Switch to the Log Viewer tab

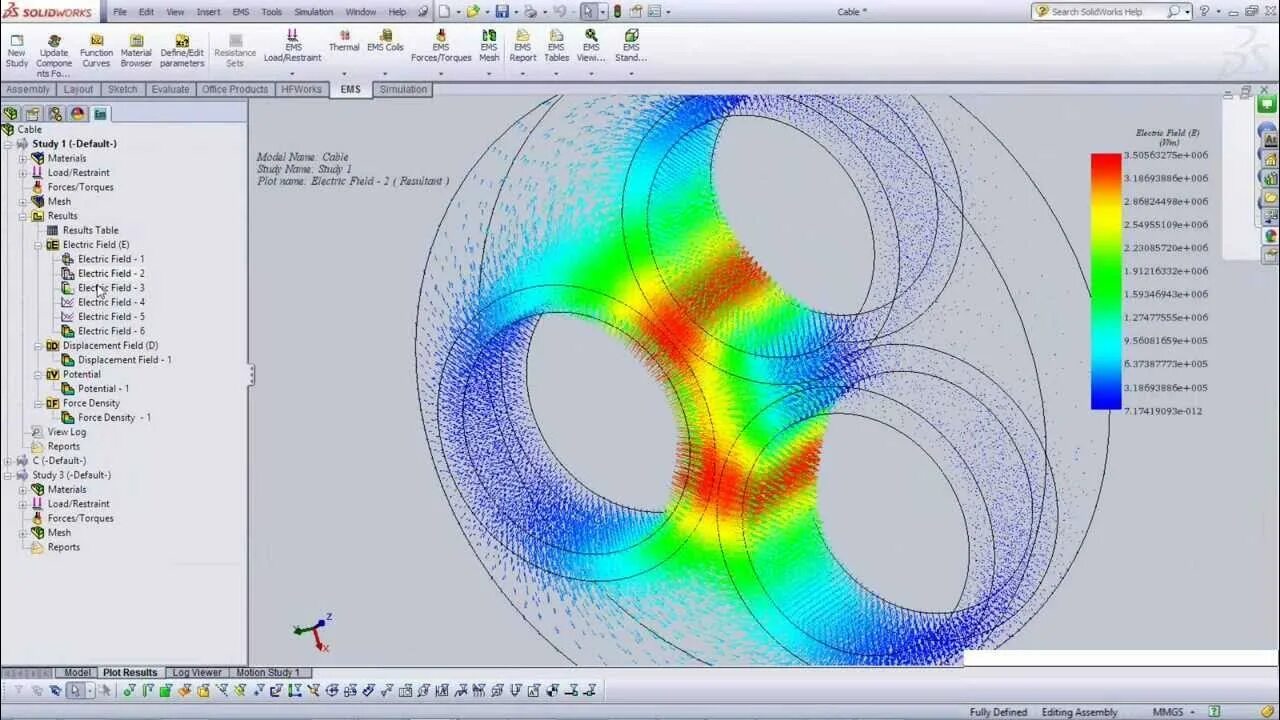196,672
